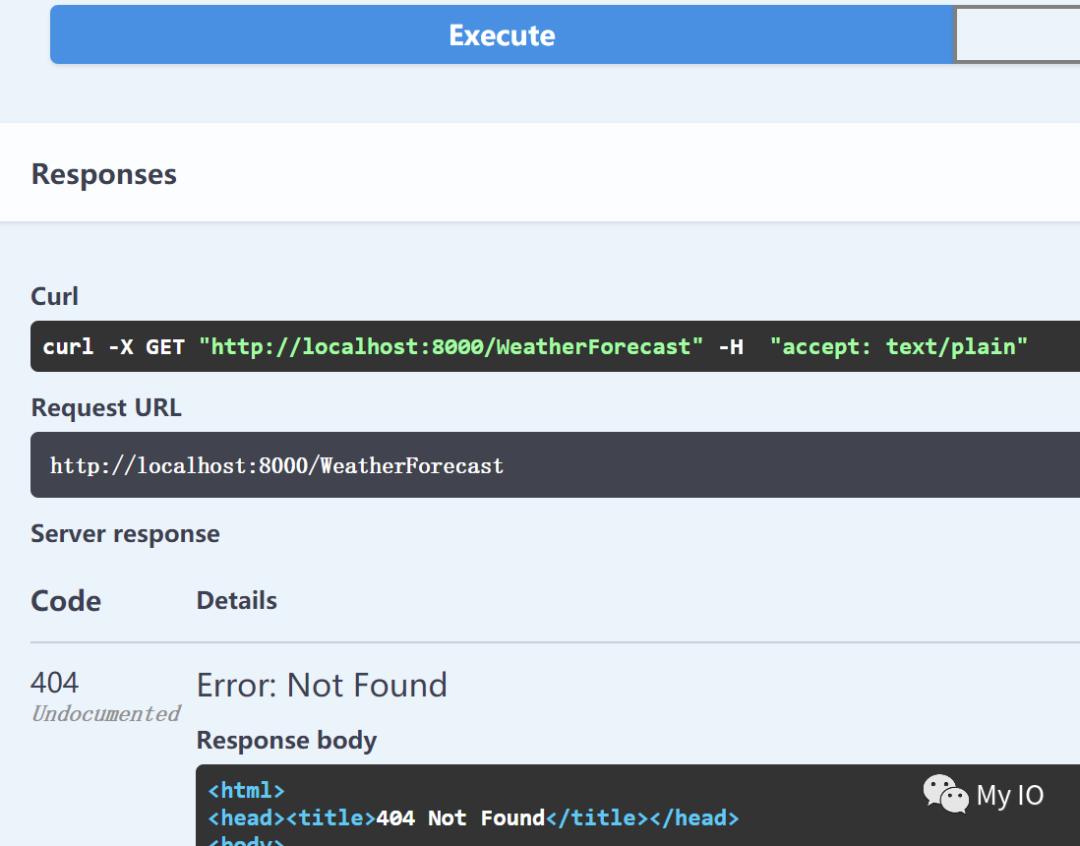Click the white button right of Execute
Screen dimensions: 1080x846
[x=1017, y=34]
